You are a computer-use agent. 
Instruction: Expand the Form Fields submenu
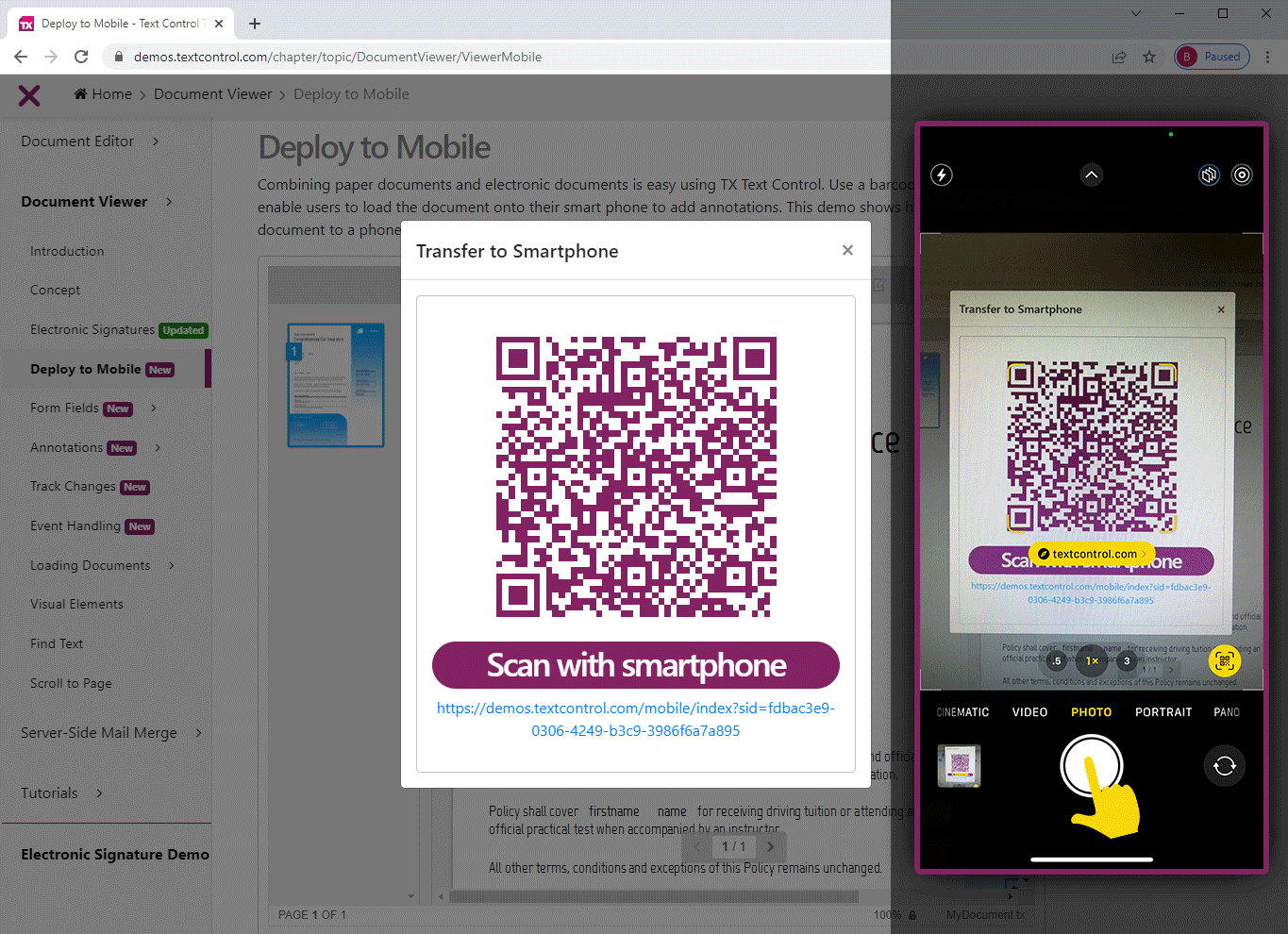point(154,408)
